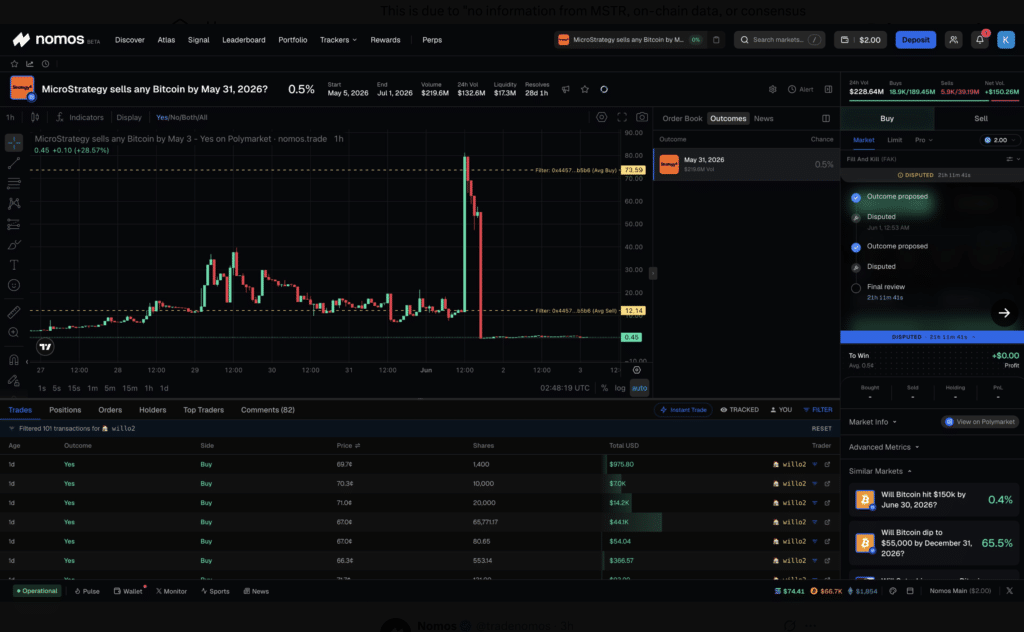Viewport: 1024px width, 632px height.
Task: Select the ruler measure tool
Action: coord(14,313)
